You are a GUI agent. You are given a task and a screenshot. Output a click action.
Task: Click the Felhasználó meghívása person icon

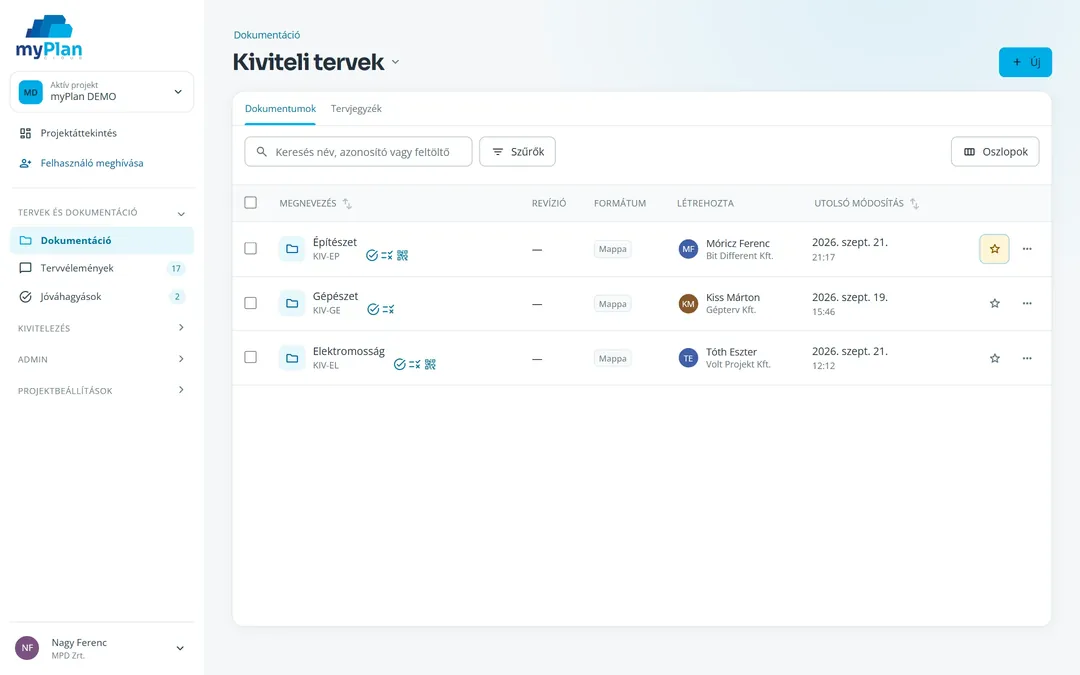pyautogui.click(x=25, y=163)
